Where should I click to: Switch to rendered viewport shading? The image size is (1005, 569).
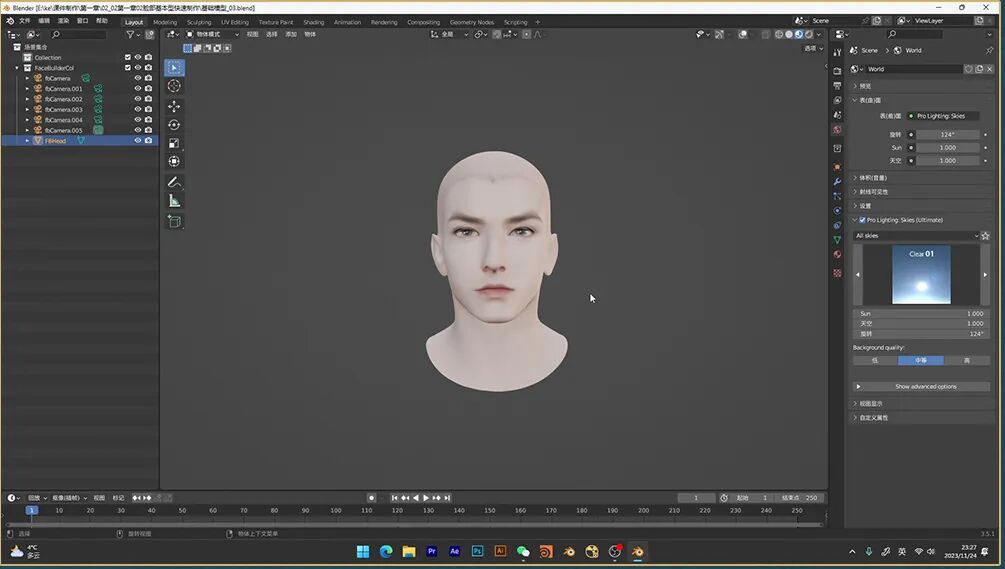[x=809, y=35]
